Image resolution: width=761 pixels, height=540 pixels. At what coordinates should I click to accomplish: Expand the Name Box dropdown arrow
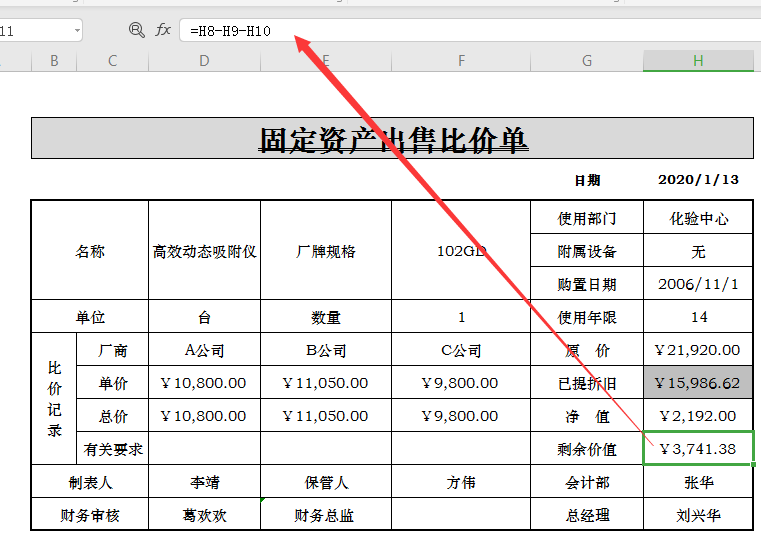[x=77, y=31]
